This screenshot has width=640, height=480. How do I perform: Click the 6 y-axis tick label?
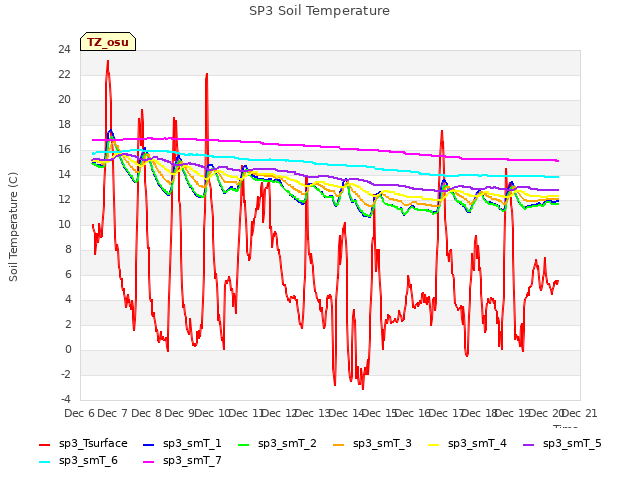[68, 275]
